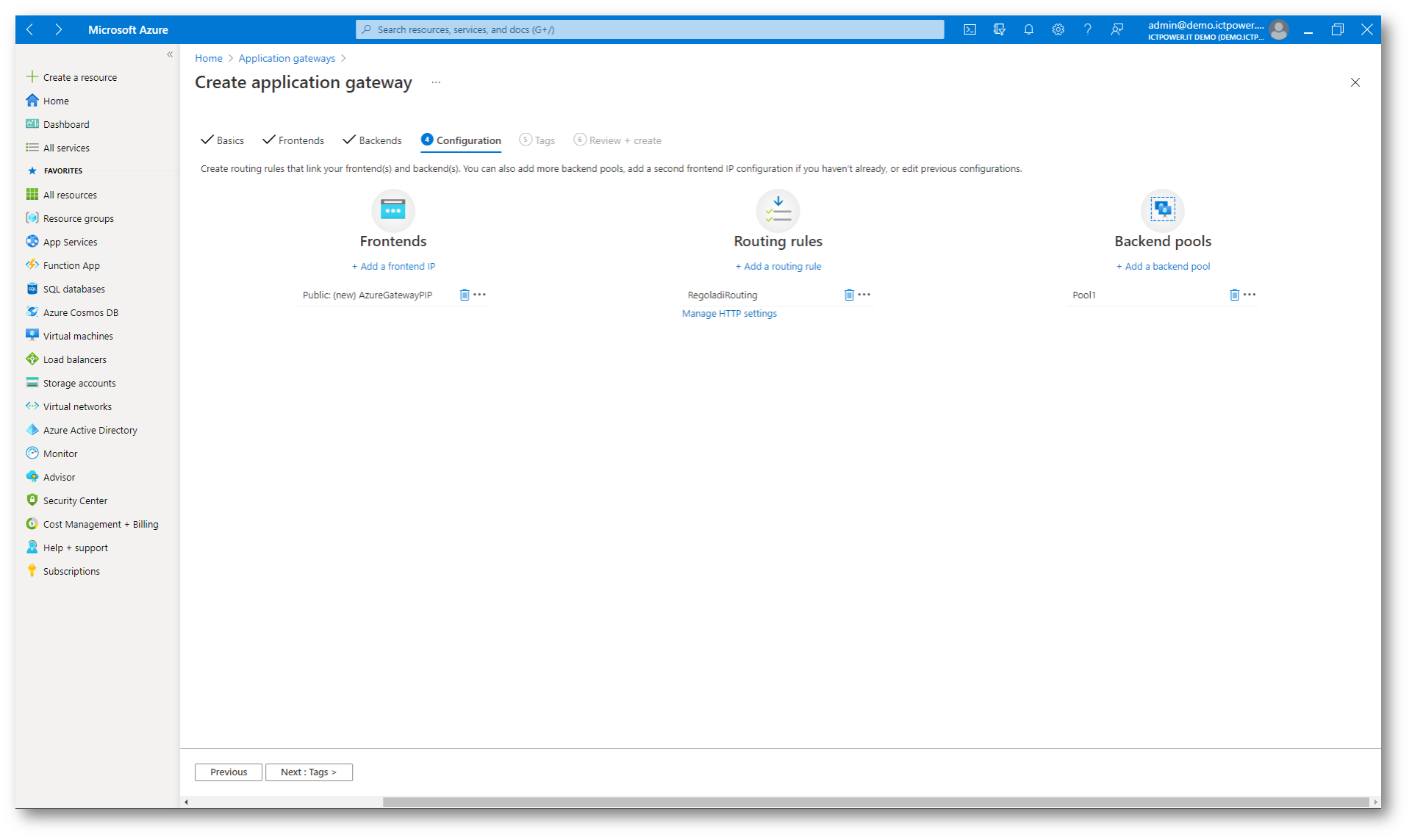Open Advisor

(x=50, y=477)
